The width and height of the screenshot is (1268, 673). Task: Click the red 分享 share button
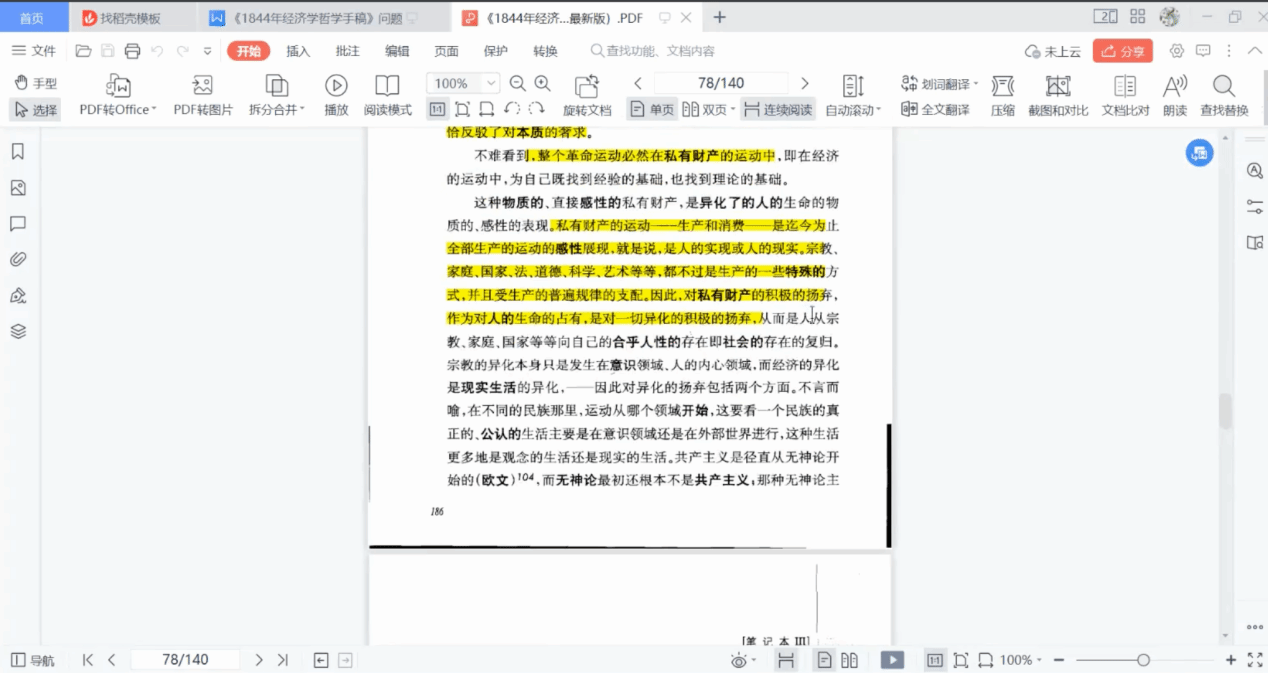click(x=1122, y=51)
